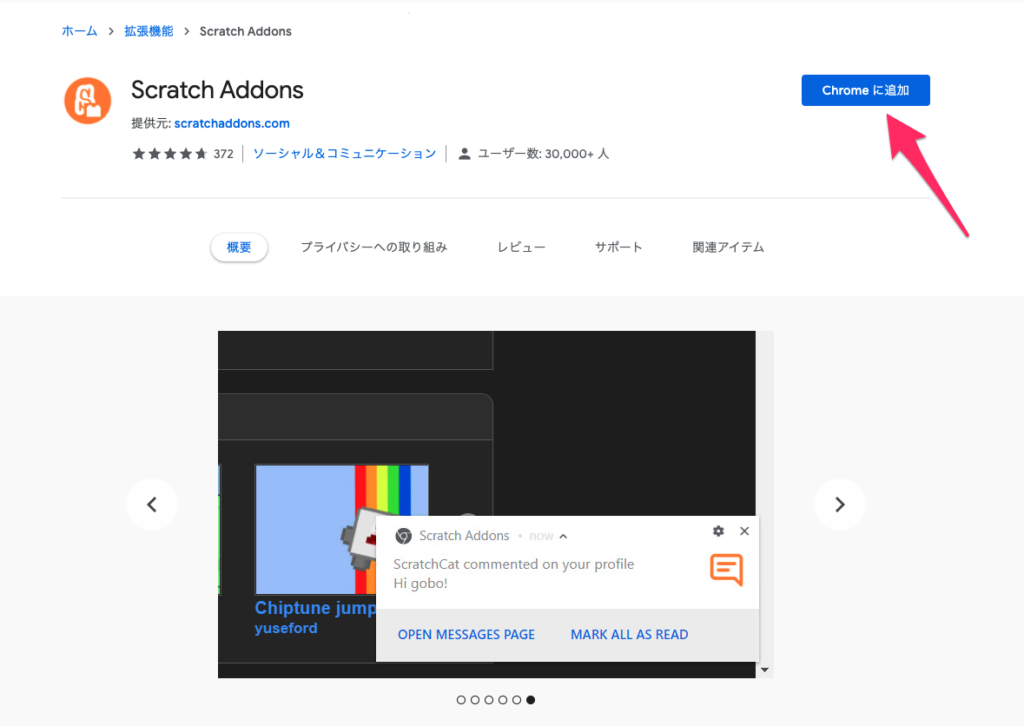Image resolution: width=1024 pixels, height=726 pixels.
Task: Select the last carousel dot
Action: tap(530, 700)
